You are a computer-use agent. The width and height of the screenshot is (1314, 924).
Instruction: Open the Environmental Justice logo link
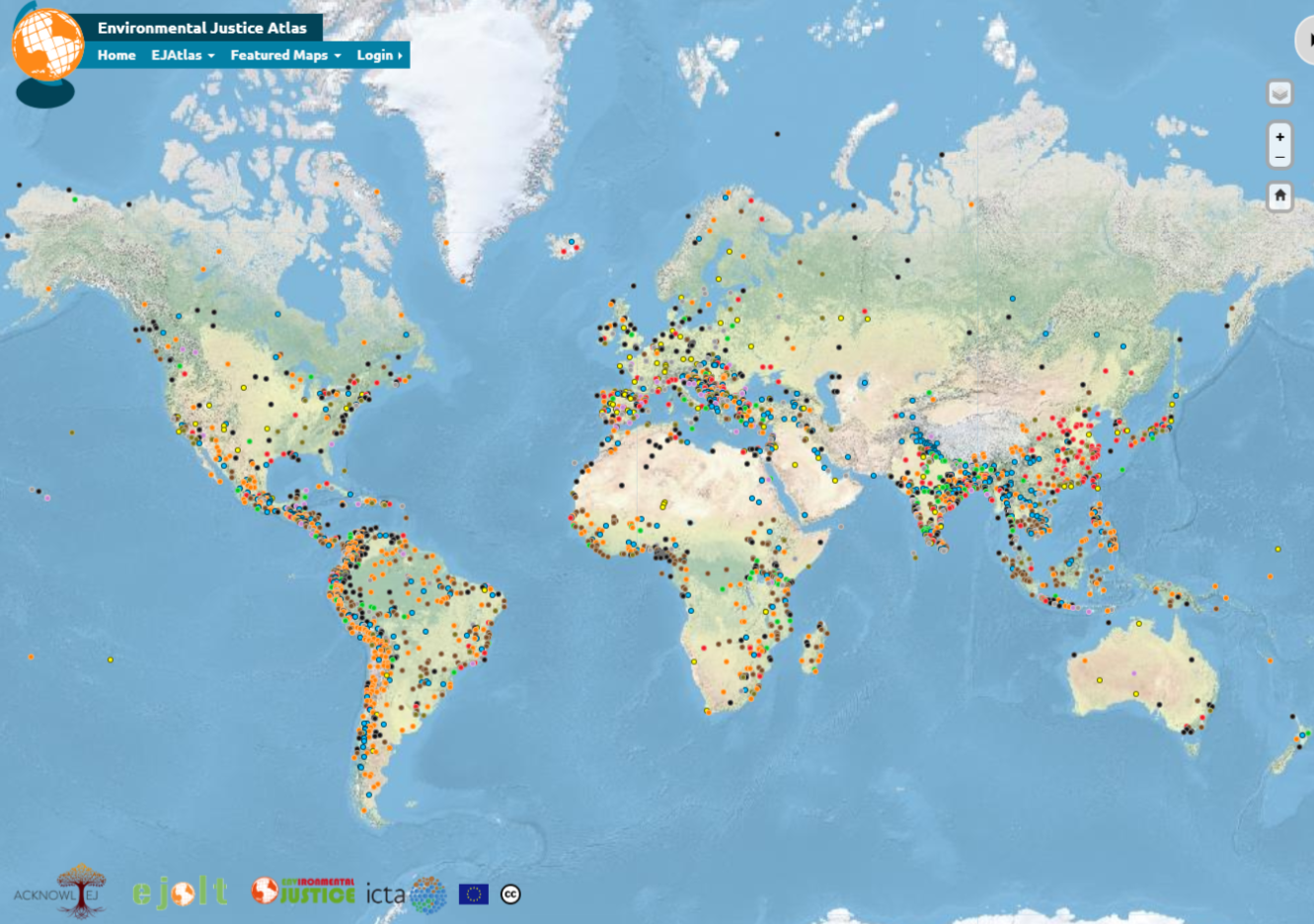coord(303,890)
